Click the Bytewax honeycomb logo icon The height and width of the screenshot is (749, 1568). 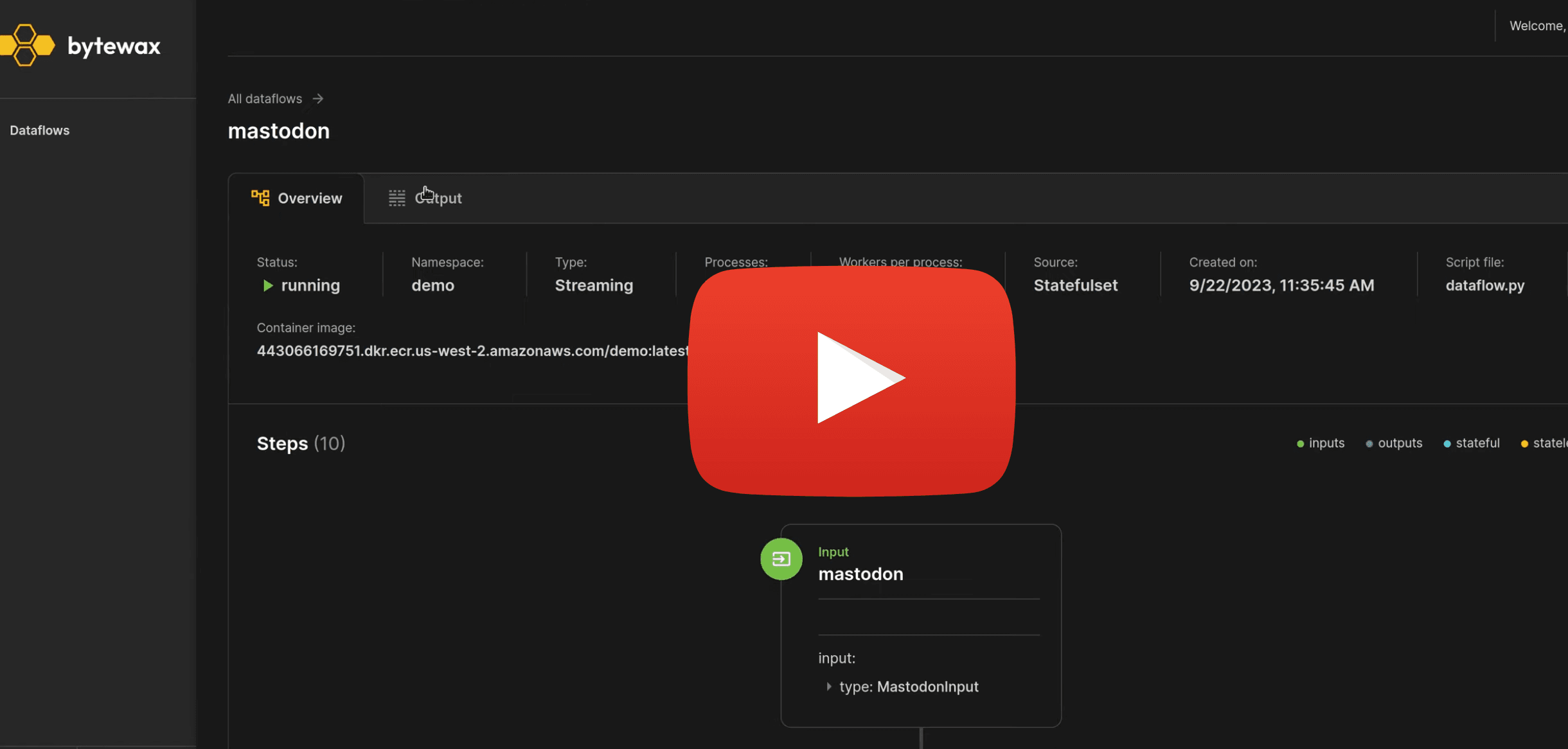27,46
